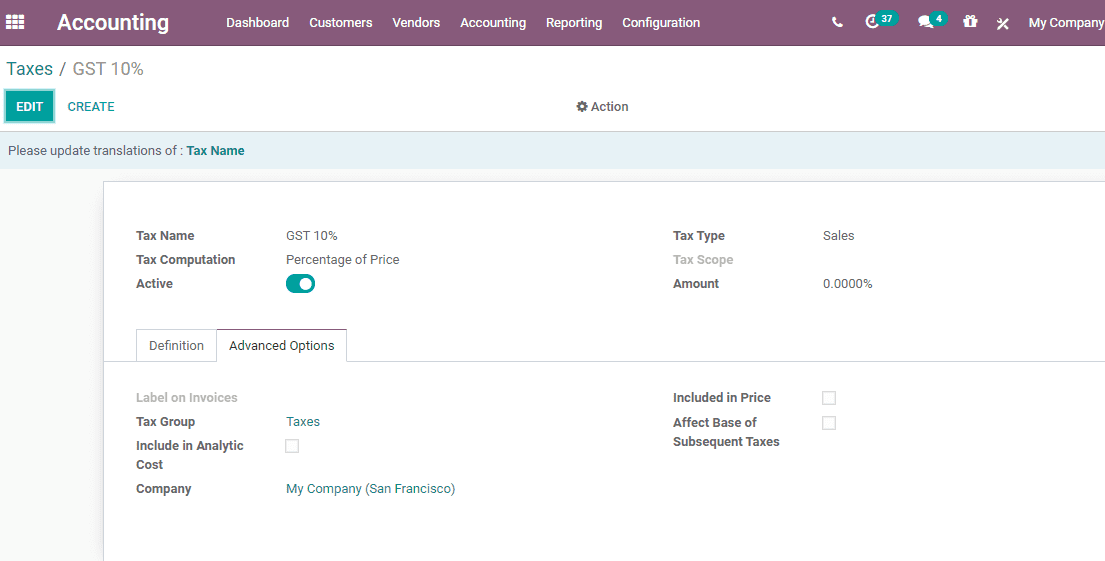Image resolution: width=1105 pixels, height=561 pixels.
Task: Click the GST 10% tax name value
Action: point(311,235)
